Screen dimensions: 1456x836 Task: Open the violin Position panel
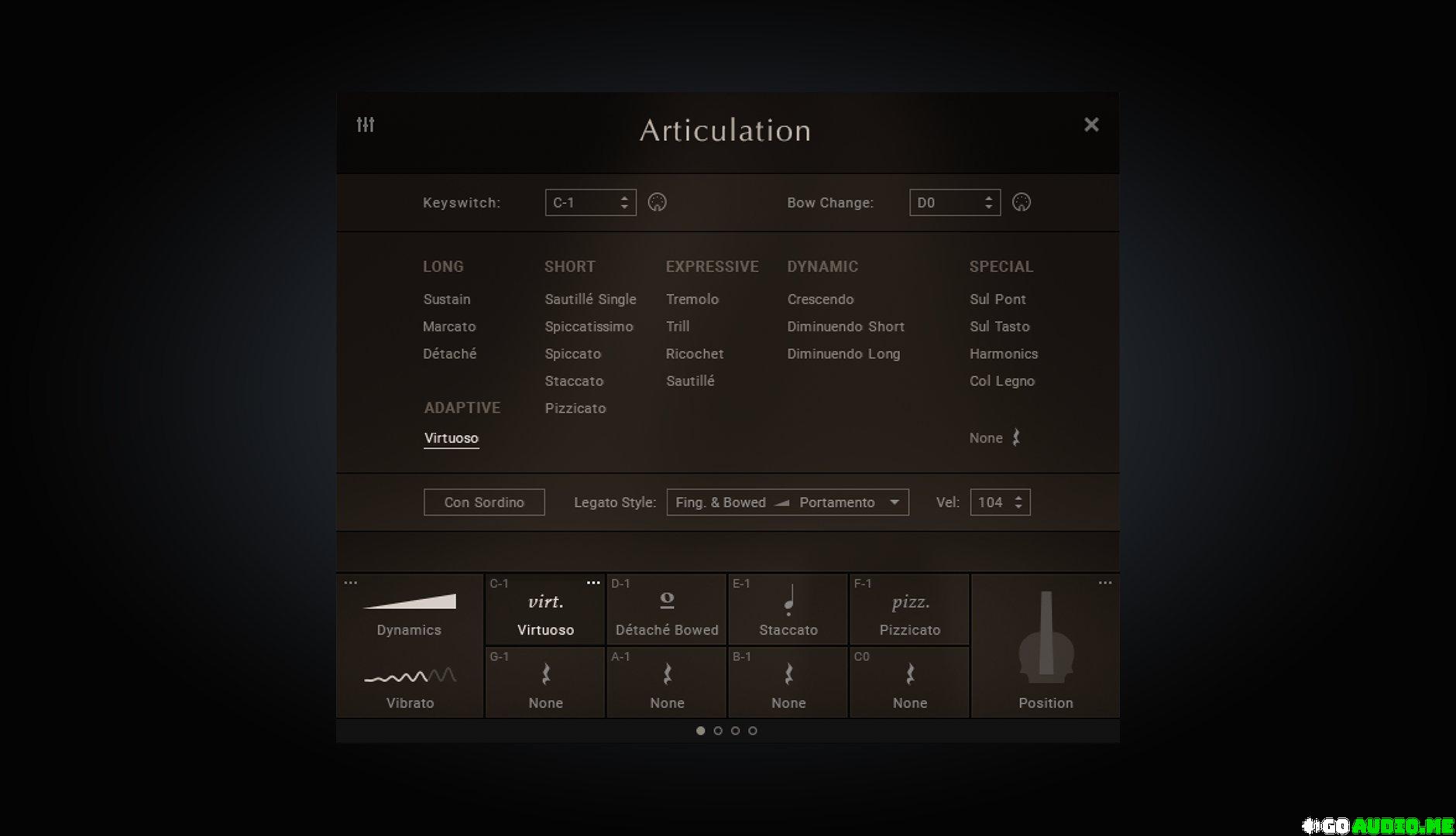(1045, 646)
